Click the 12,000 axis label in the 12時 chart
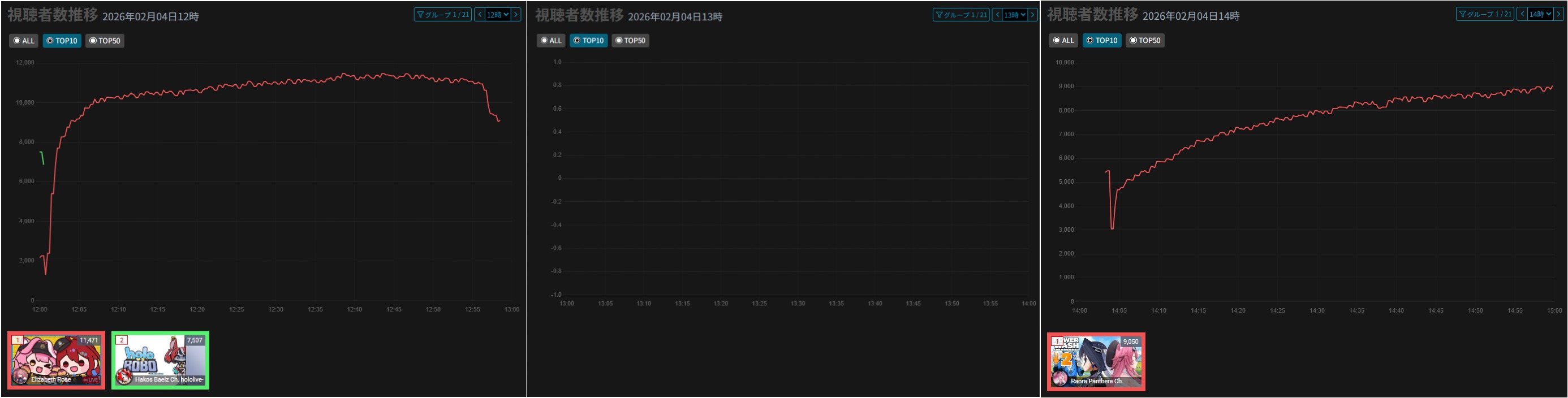Screen dimensions: 1568x398 tap(25, 63)
